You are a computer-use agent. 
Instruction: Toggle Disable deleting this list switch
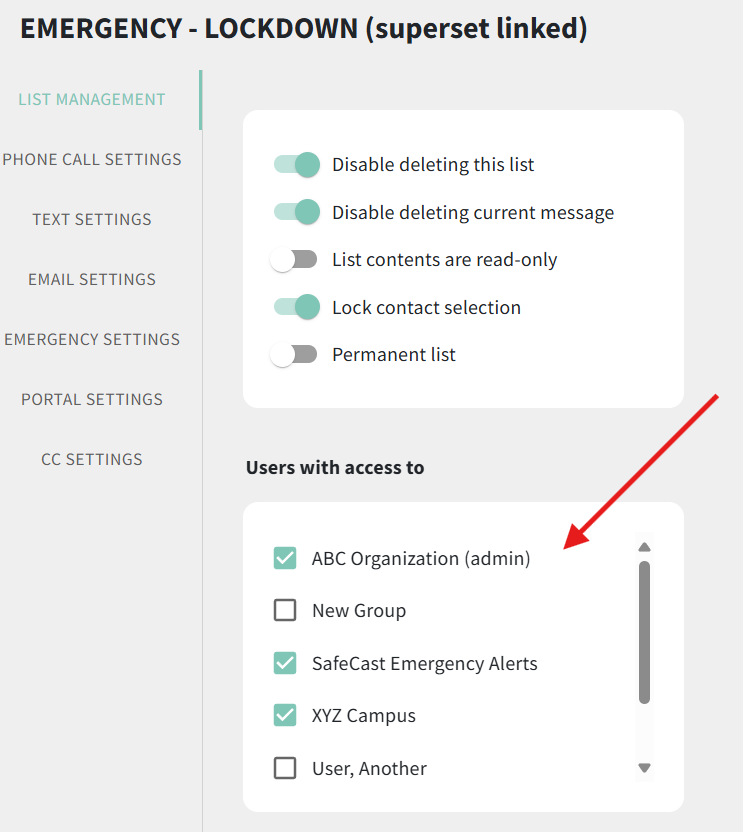coord(296,164)
